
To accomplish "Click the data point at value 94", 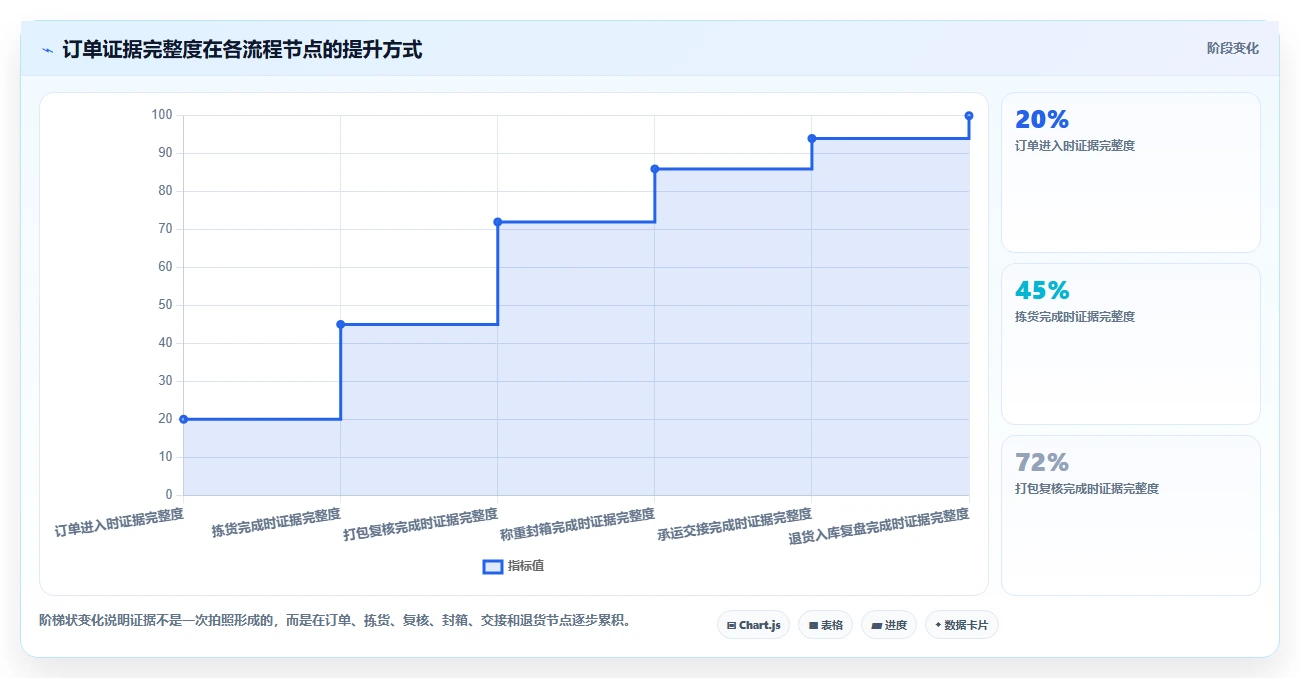I will tap(812, 138).
